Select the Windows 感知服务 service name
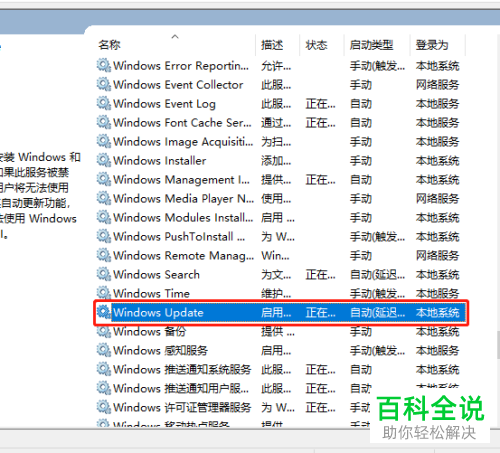This screenshot has height=453, width=500. point(160,351)
